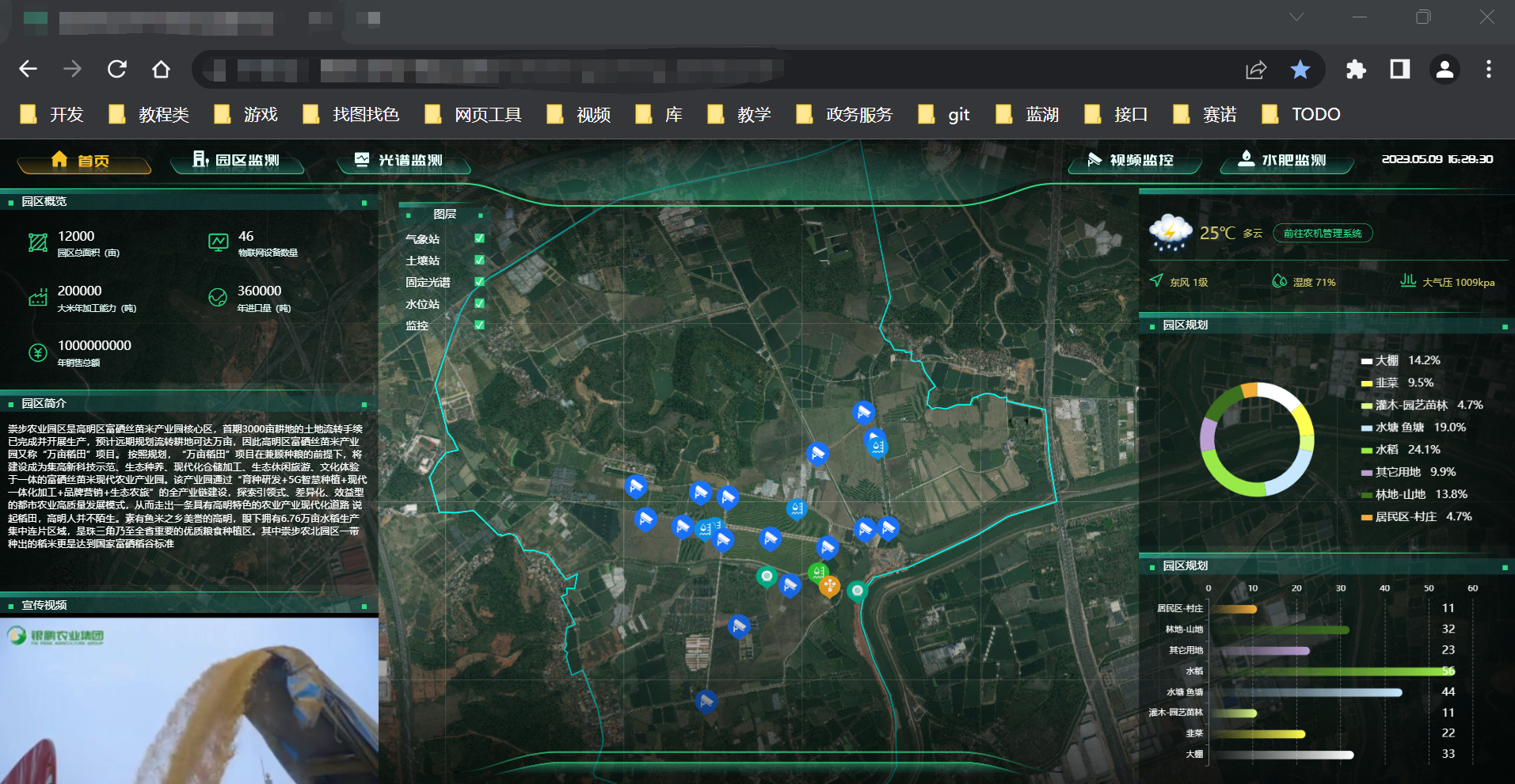The image size is (1515, 784).
Task: Click the yen sales icon next to 1000000000
Action: tap(38, 352)
